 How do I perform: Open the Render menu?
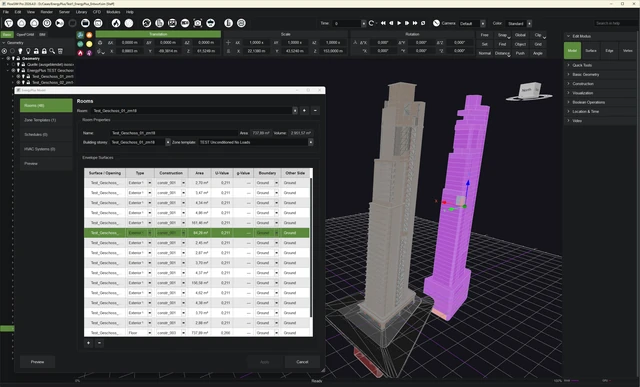pos(47,12)
